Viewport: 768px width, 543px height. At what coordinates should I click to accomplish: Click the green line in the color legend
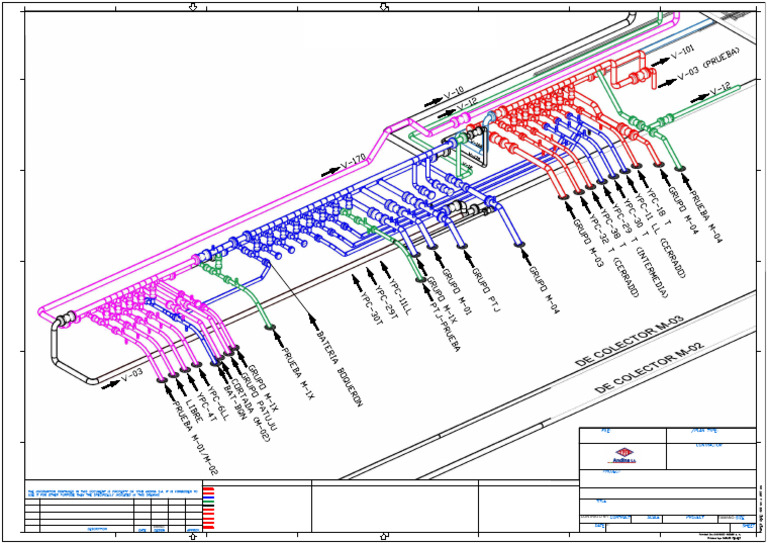pos(209,502)
